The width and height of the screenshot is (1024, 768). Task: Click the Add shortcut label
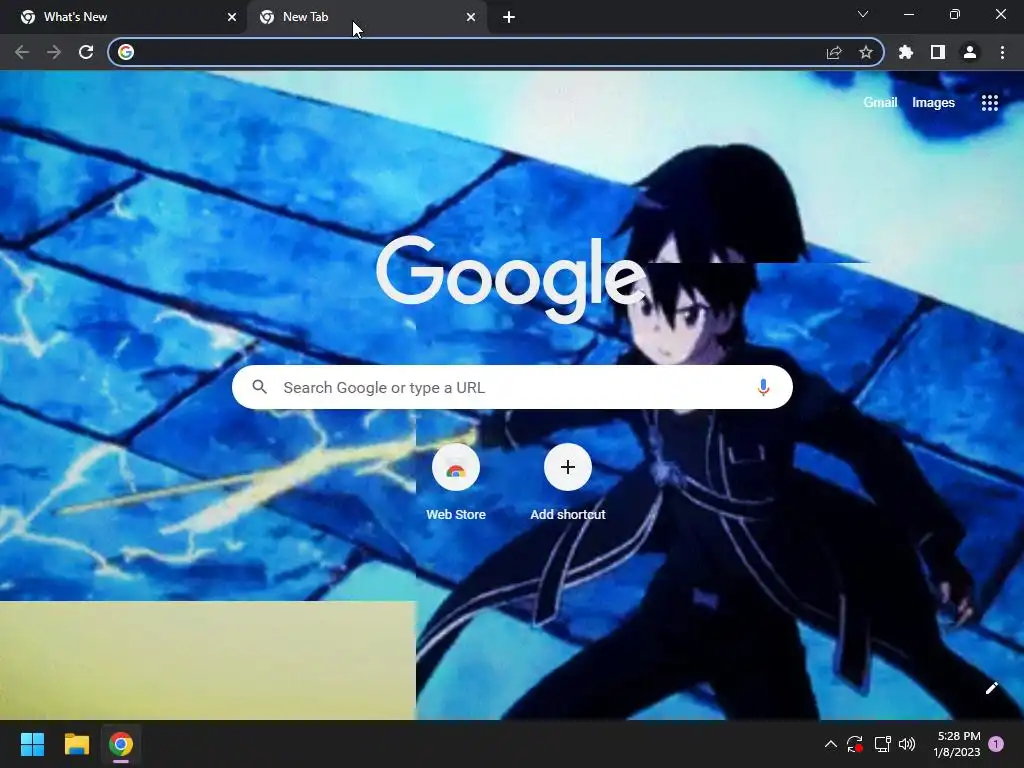click(x=568, y=515)
